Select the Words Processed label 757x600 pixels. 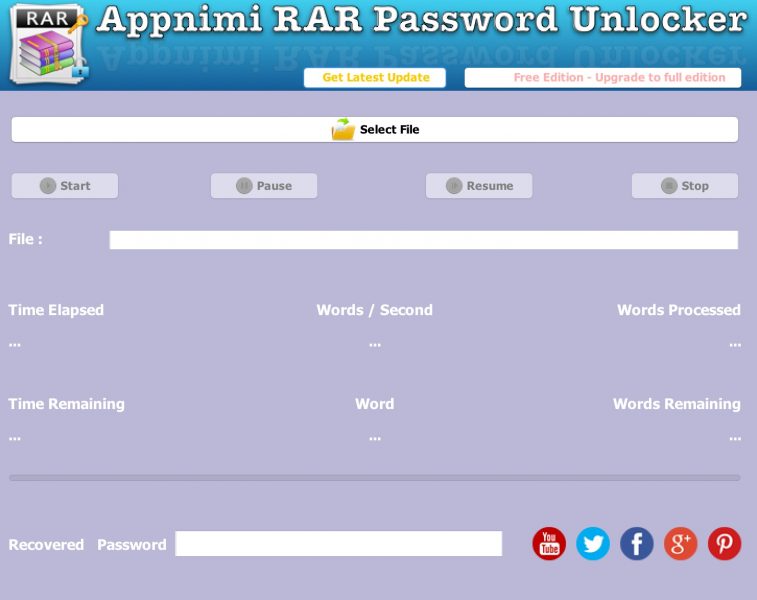[x=678, y=310]
